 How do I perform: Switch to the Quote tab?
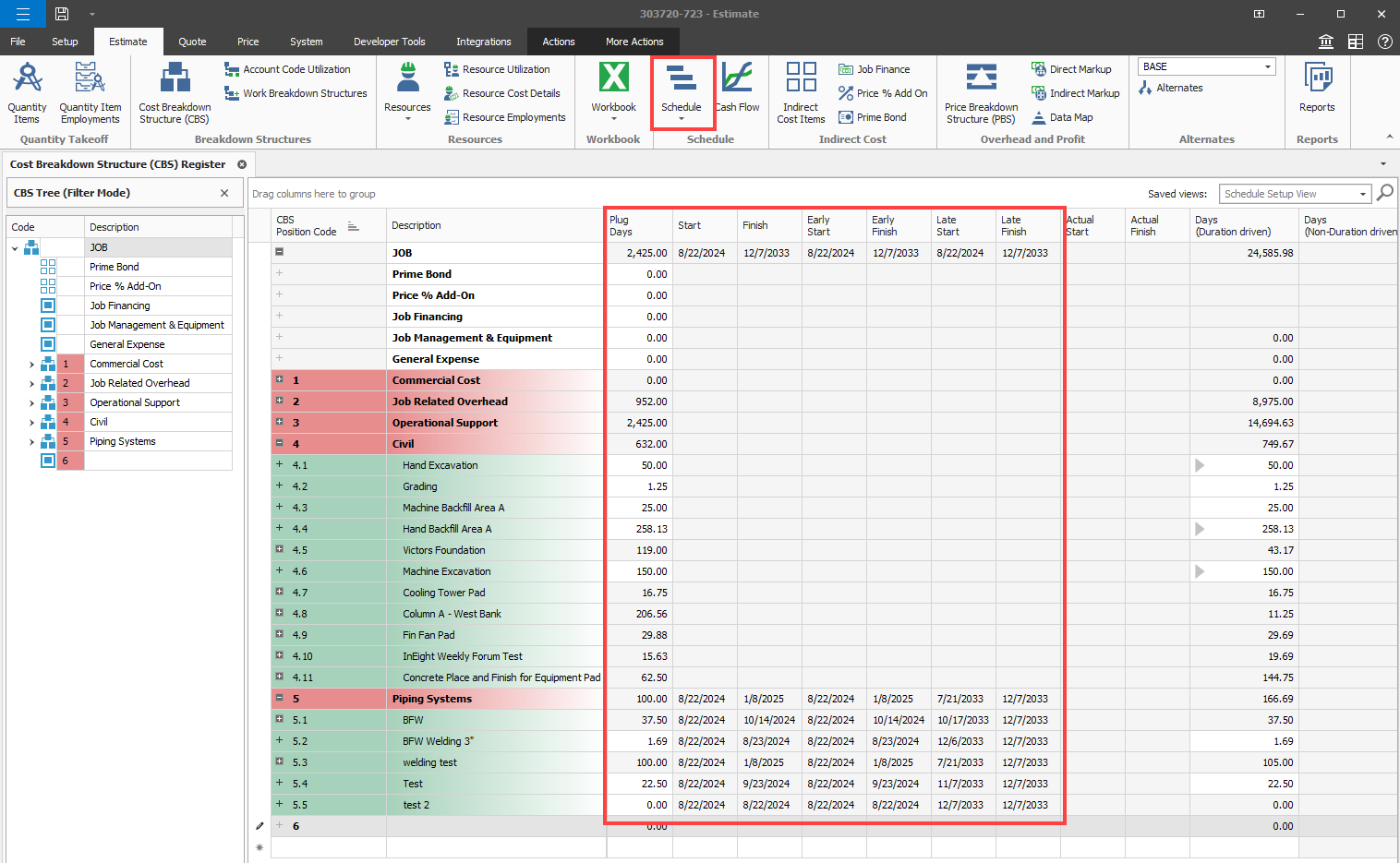[192, 42]
